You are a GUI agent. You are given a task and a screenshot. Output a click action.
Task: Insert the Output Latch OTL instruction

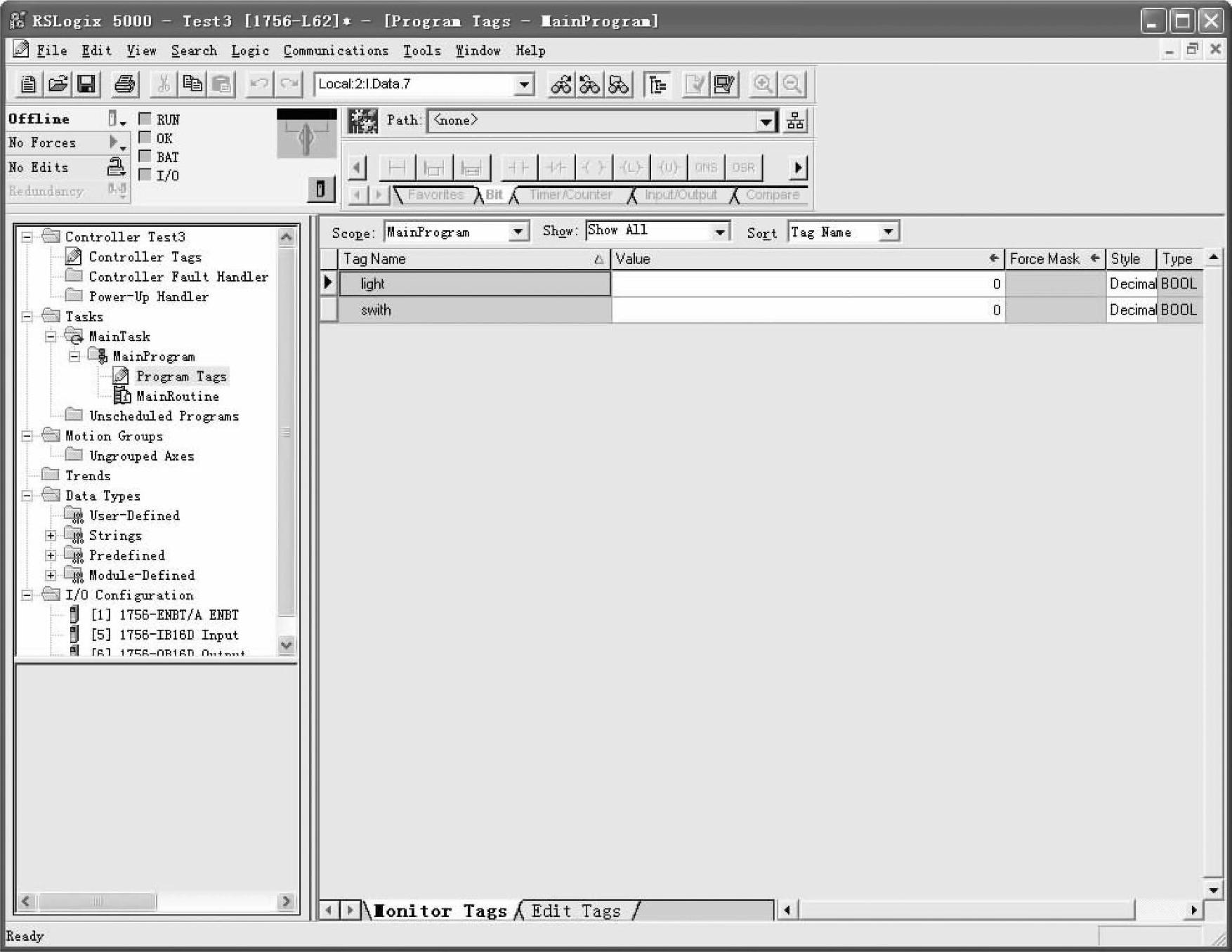(631, 168)
